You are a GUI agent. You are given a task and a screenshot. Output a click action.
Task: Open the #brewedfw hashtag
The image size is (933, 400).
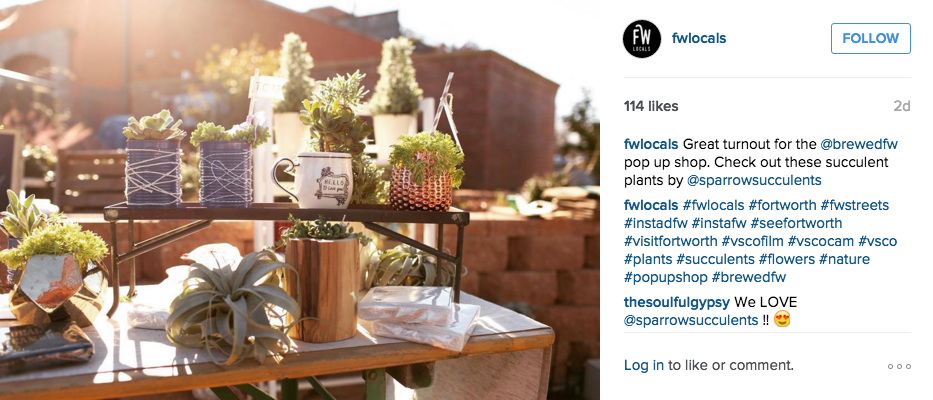click(x=749, y=277)
